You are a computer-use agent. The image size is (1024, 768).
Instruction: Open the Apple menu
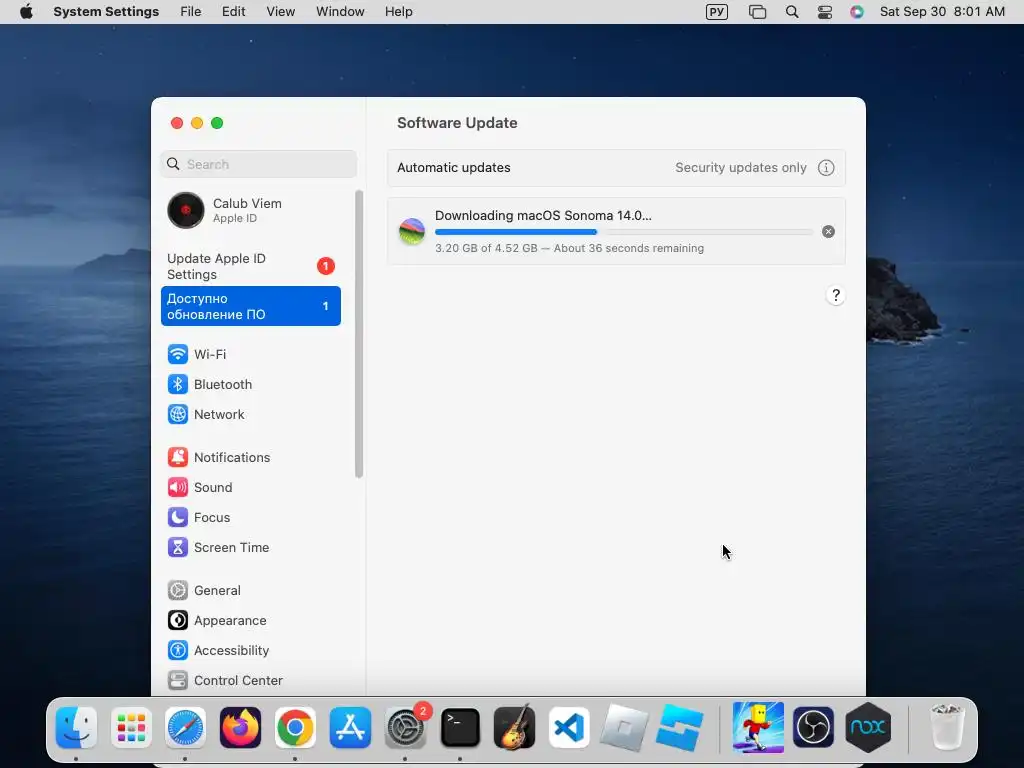click(26, 12)
